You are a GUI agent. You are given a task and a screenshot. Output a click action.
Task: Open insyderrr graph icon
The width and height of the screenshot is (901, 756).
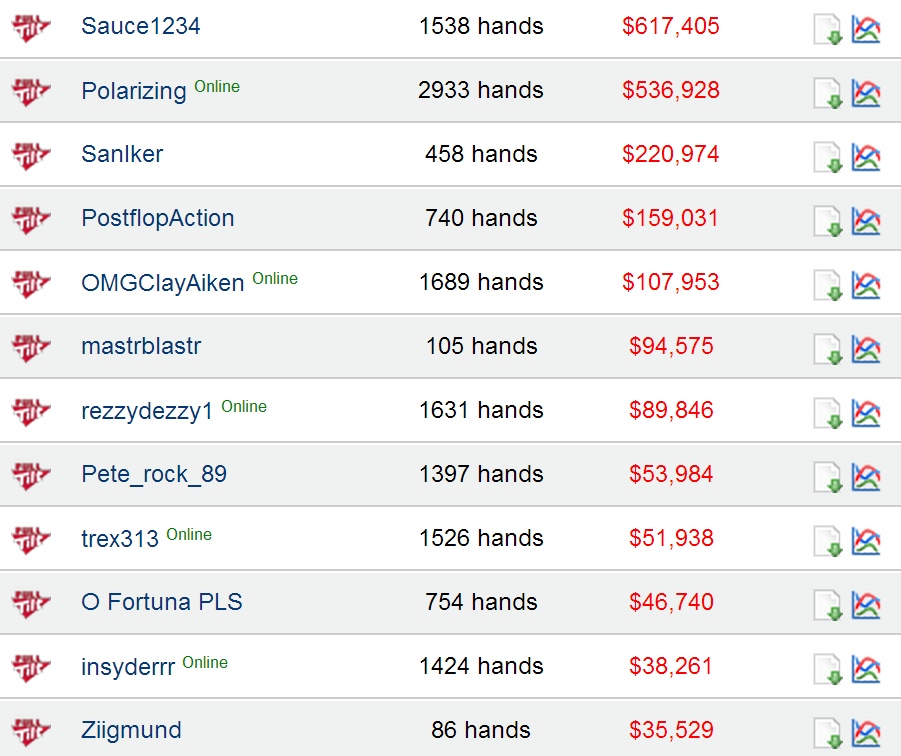pos(865,670)
